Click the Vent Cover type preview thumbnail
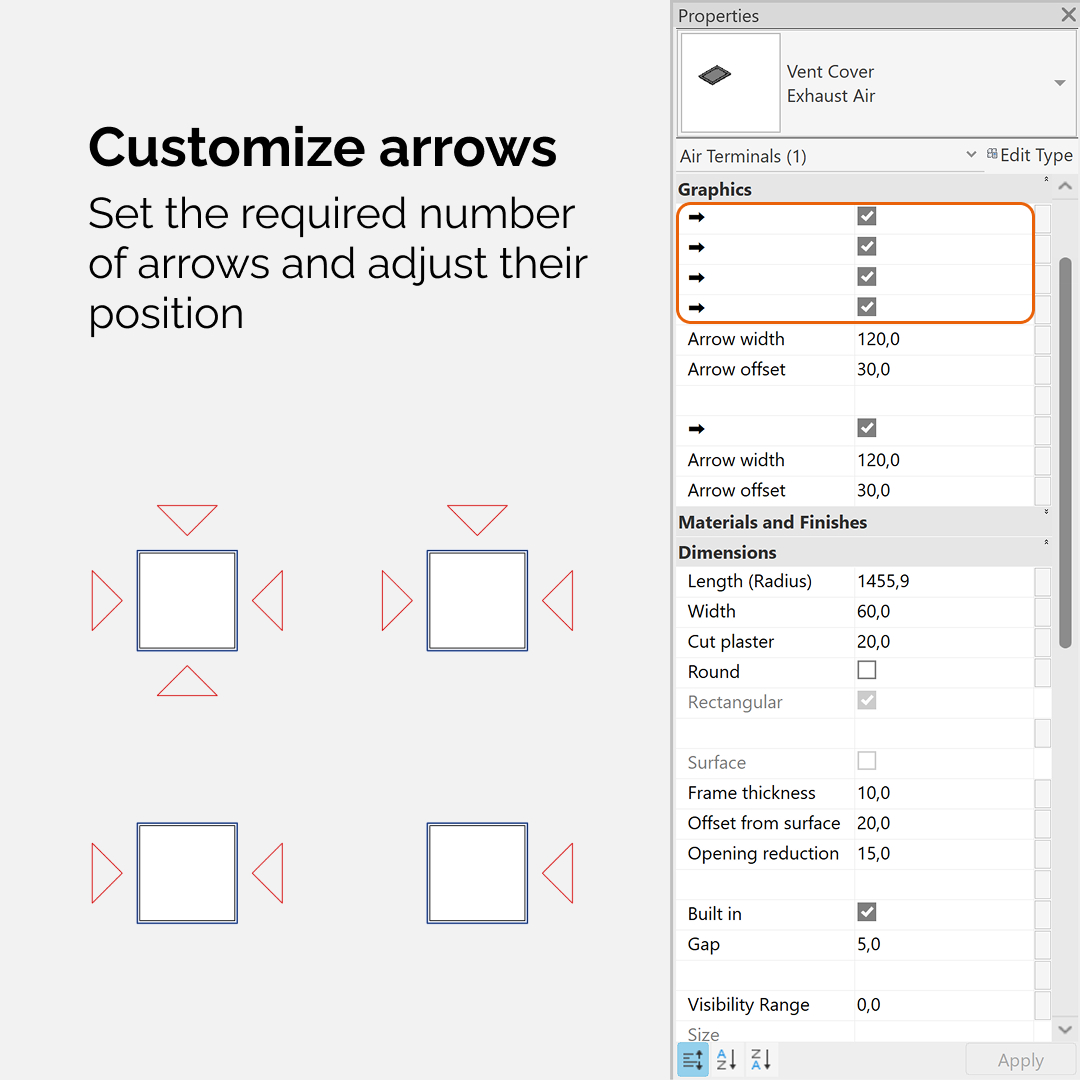Viewport: 1080px width, 1080px height. [x=730, y=83]
